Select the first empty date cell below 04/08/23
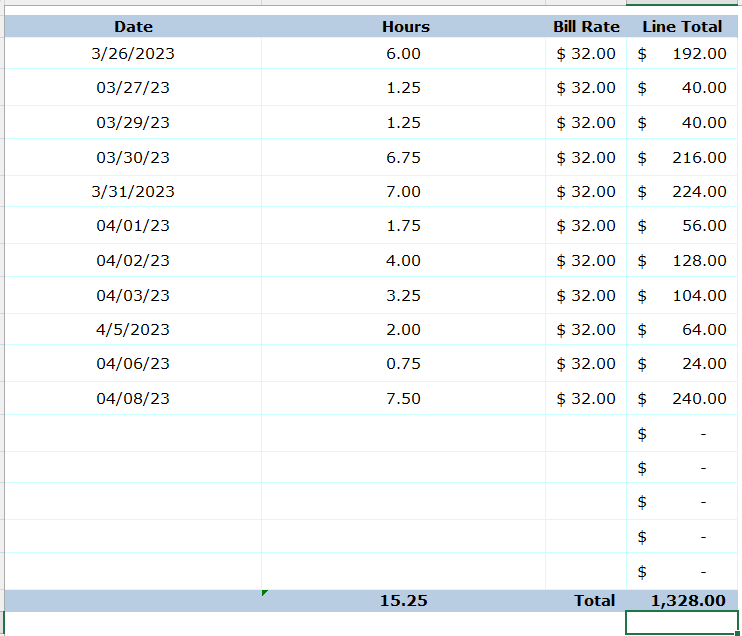The height and width of the screenshot is (636, 742). (x=133, y=434)
